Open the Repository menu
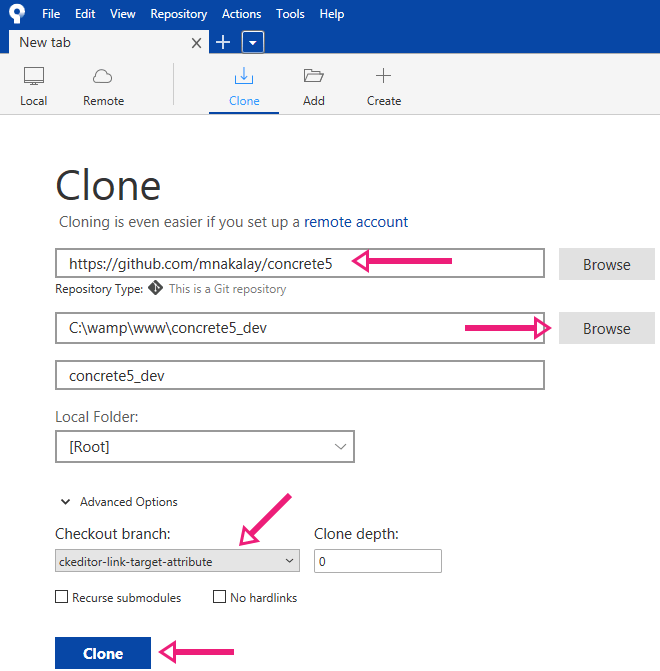The width and height of the screenshot is (660, 671). coord(178,14)
